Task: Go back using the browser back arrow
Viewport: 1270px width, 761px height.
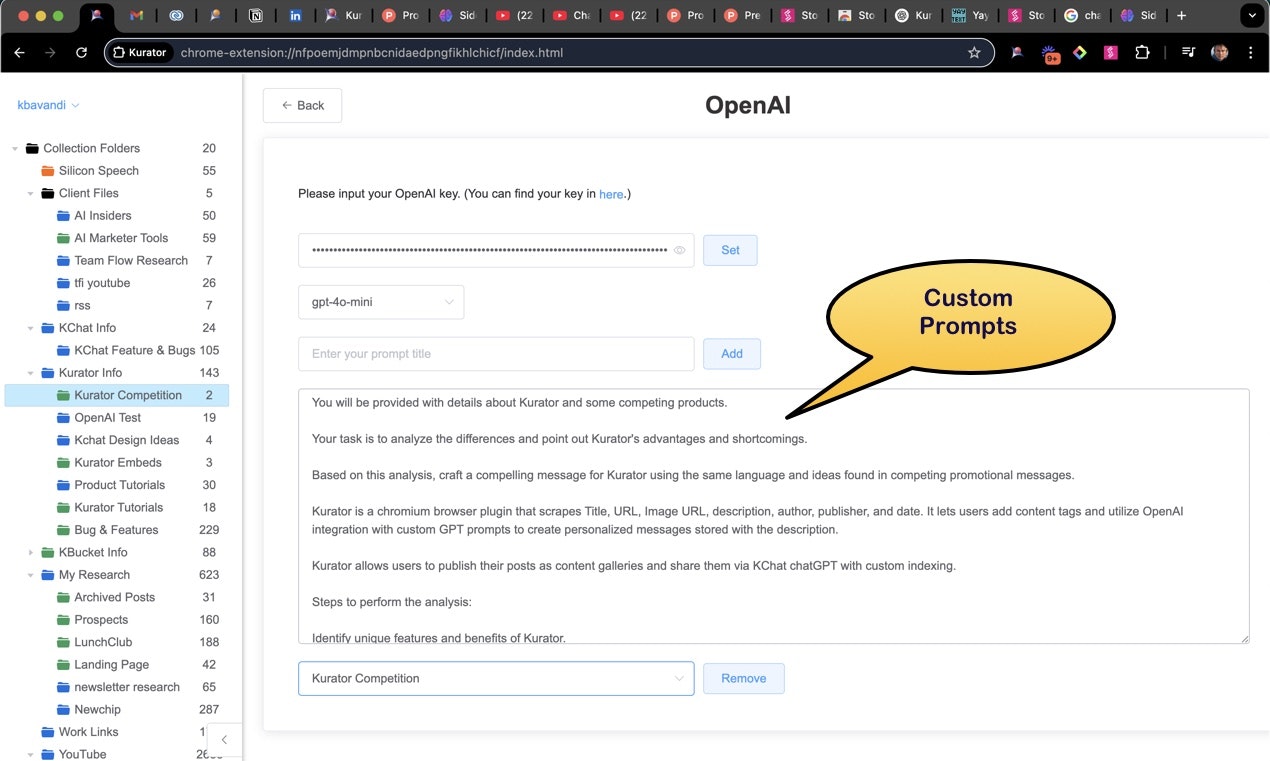Action: [x=19, y=53]
